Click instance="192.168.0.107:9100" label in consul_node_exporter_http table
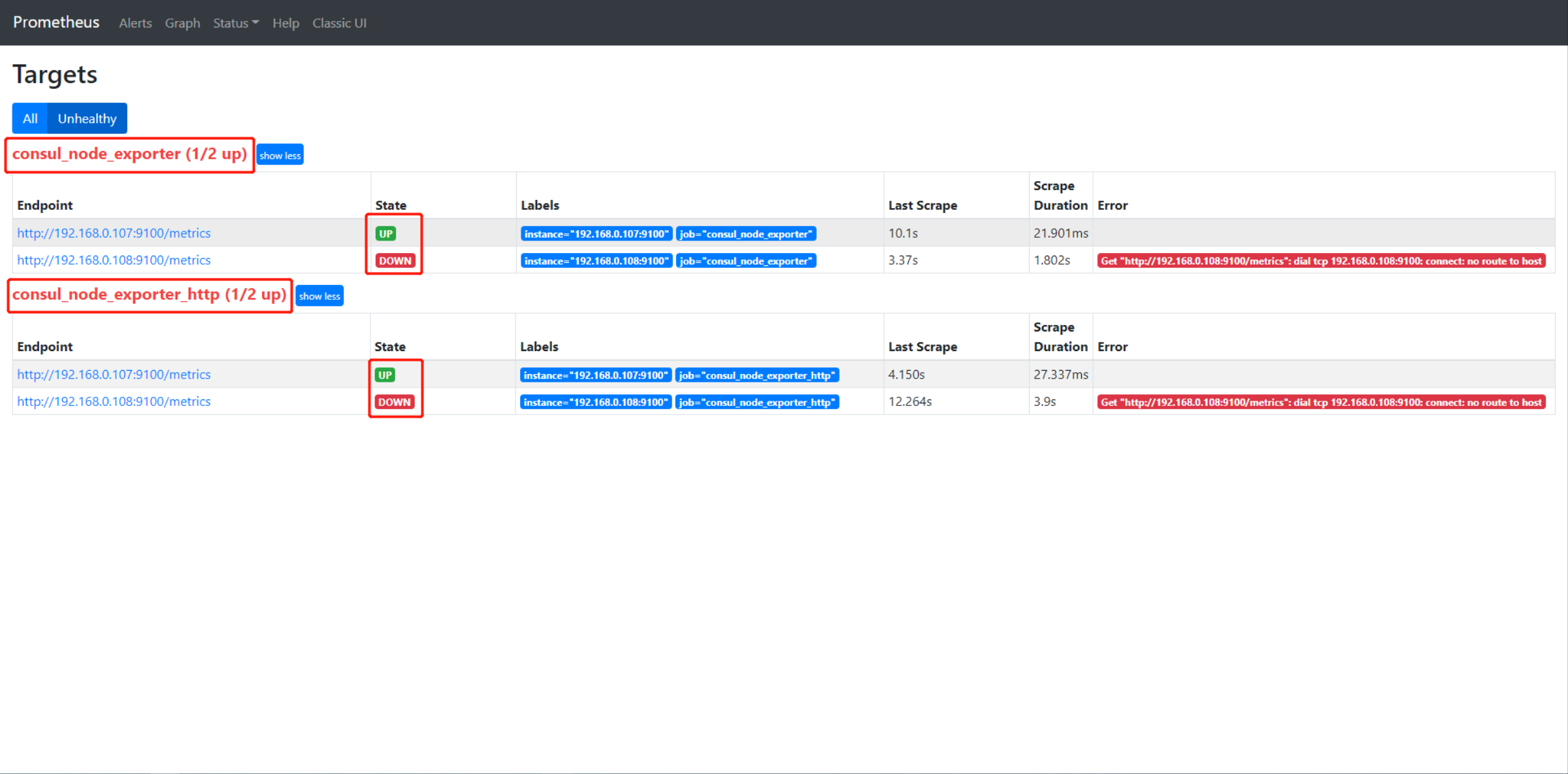Viewport: 1568px width, 774px height. [596, 375]
